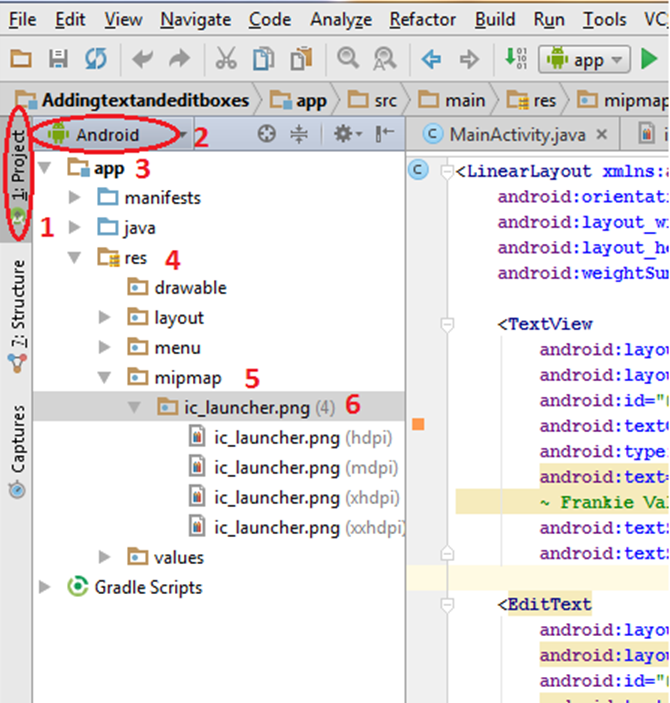
Task: Open Find with the magnifier icon
Action: (x=348, y=59)
